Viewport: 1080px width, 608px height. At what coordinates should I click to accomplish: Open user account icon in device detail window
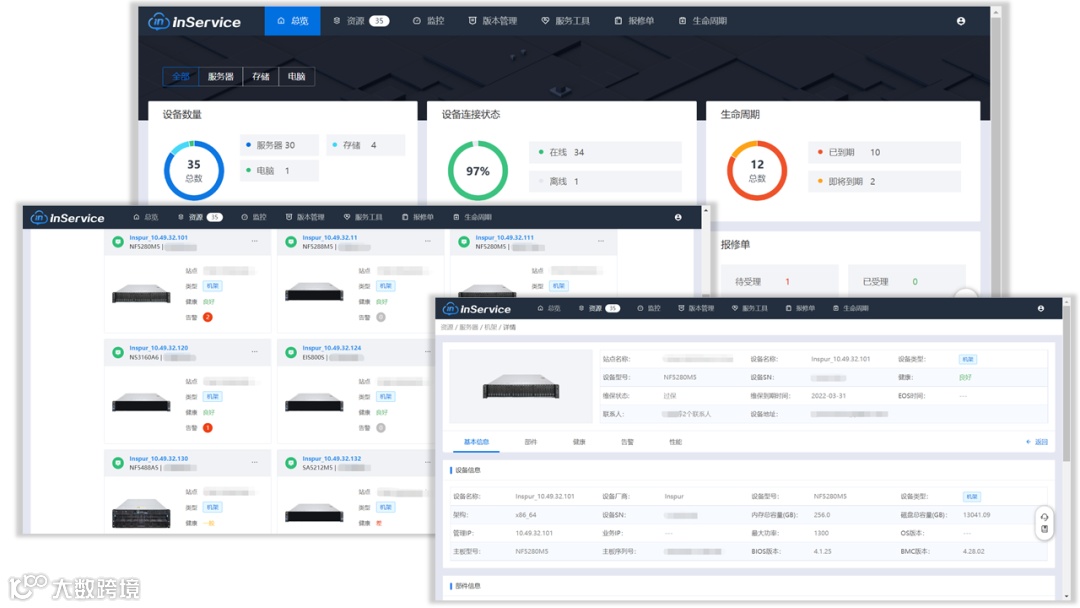(1041, 308)
